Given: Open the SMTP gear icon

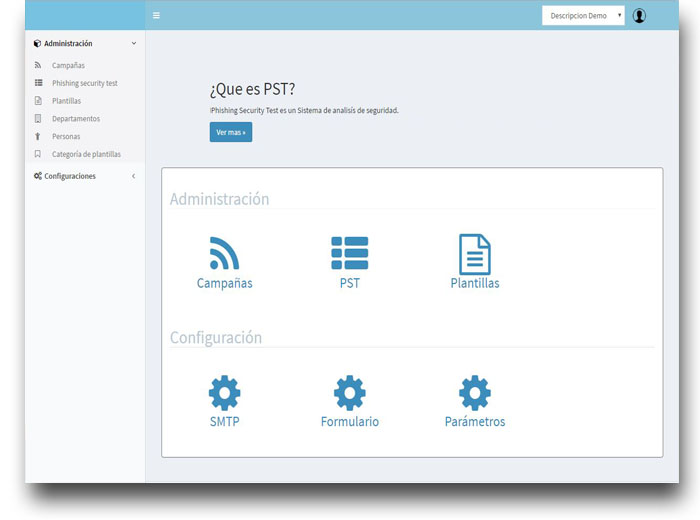Looking at the screenshot, I should 224,392.
